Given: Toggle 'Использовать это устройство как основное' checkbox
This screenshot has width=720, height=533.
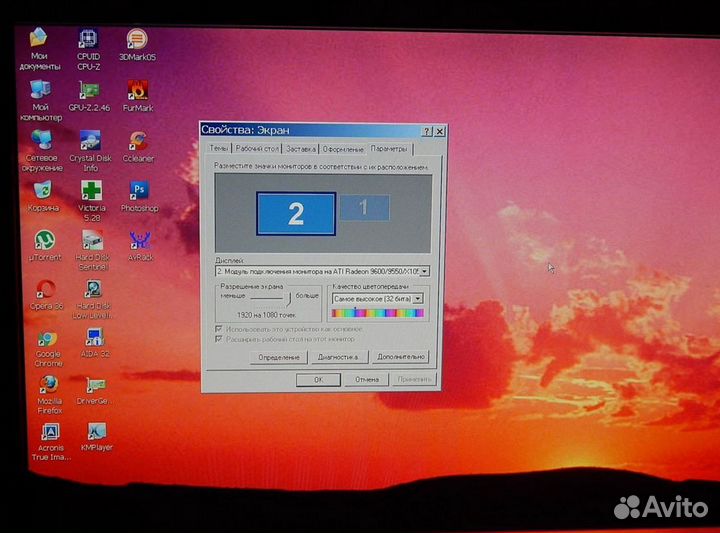Looking at the screenshot, I should [x=220, y=328].
